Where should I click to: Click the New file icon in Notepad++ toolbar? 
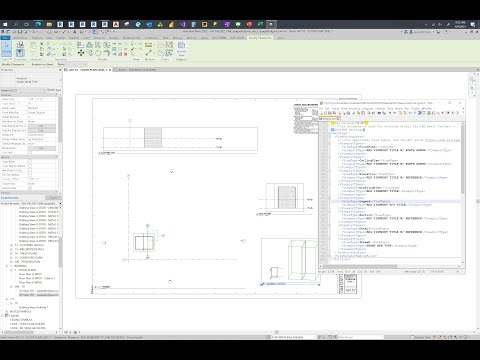click(322, 113)
